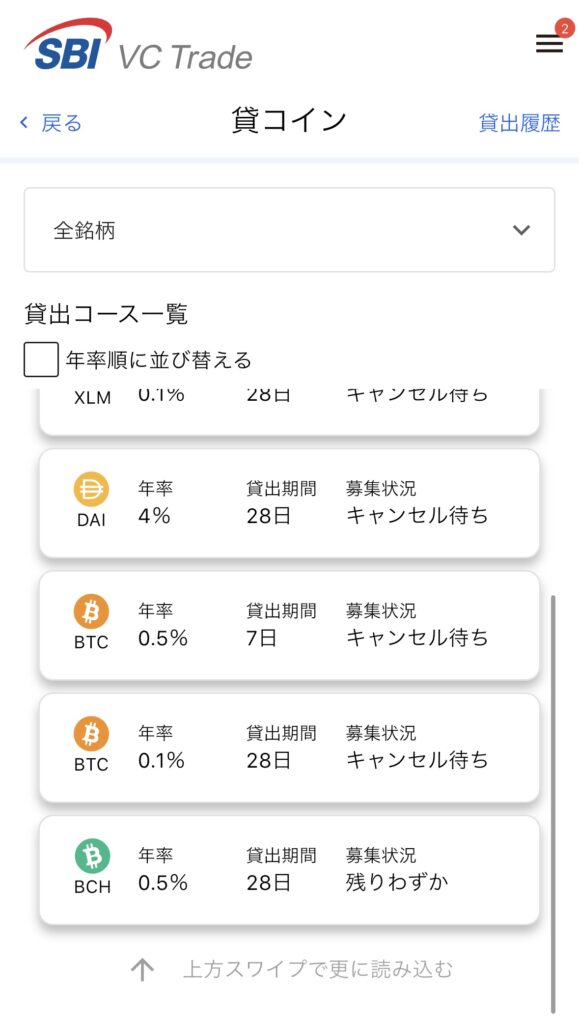
Task: Open the 全銘柄 dropdown
Action: click(289, 230)
